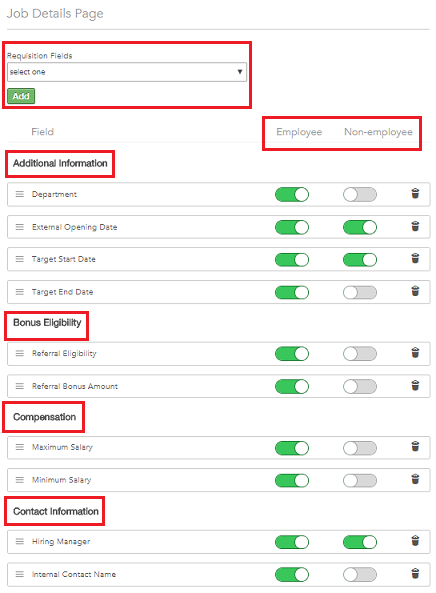This screenshot has width=436, height=593.
Task: Click the Target End Date label
Action: point(62,292)
